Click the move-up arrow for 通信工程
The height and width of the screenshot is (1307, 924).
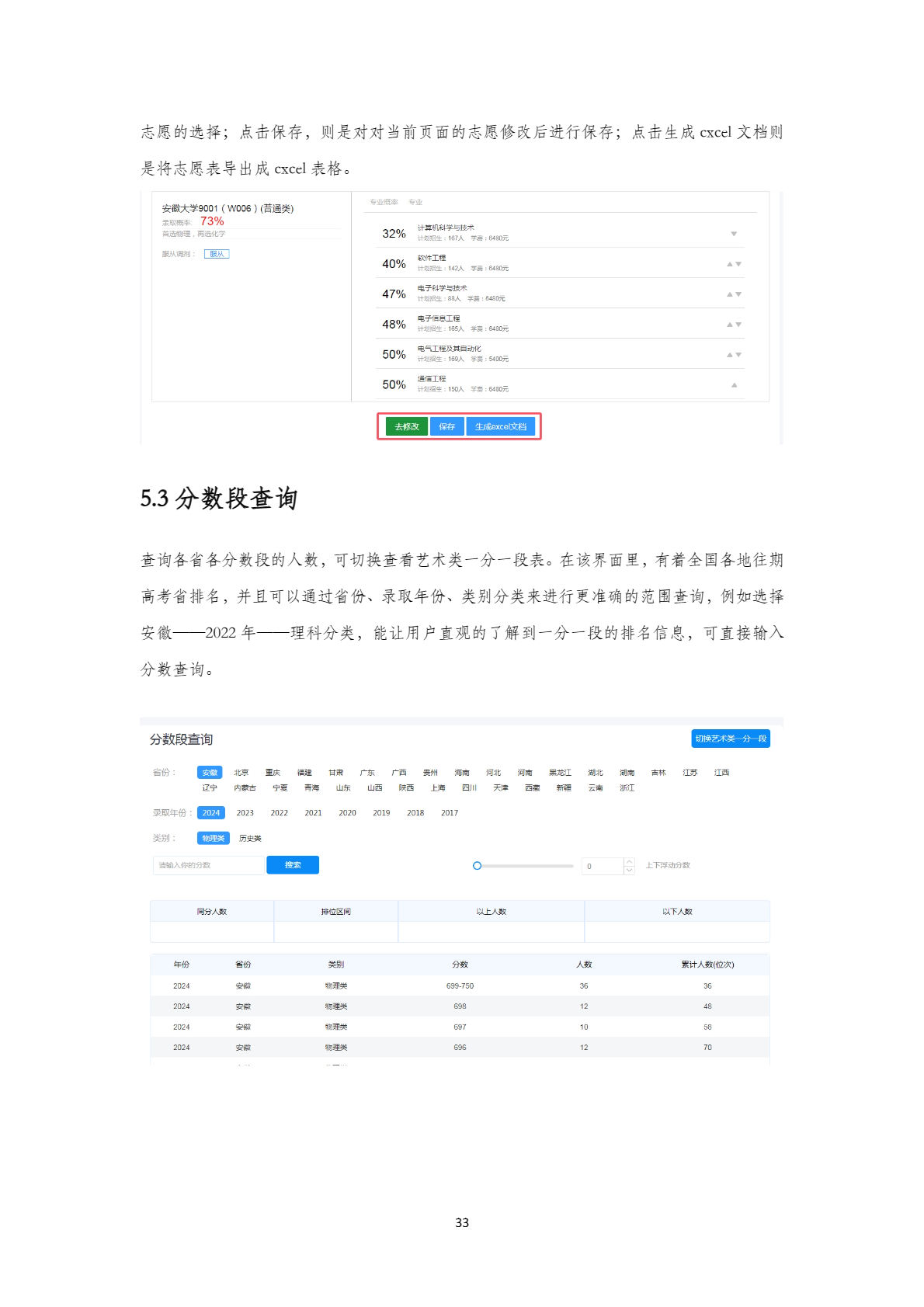(x=734, y=384)
